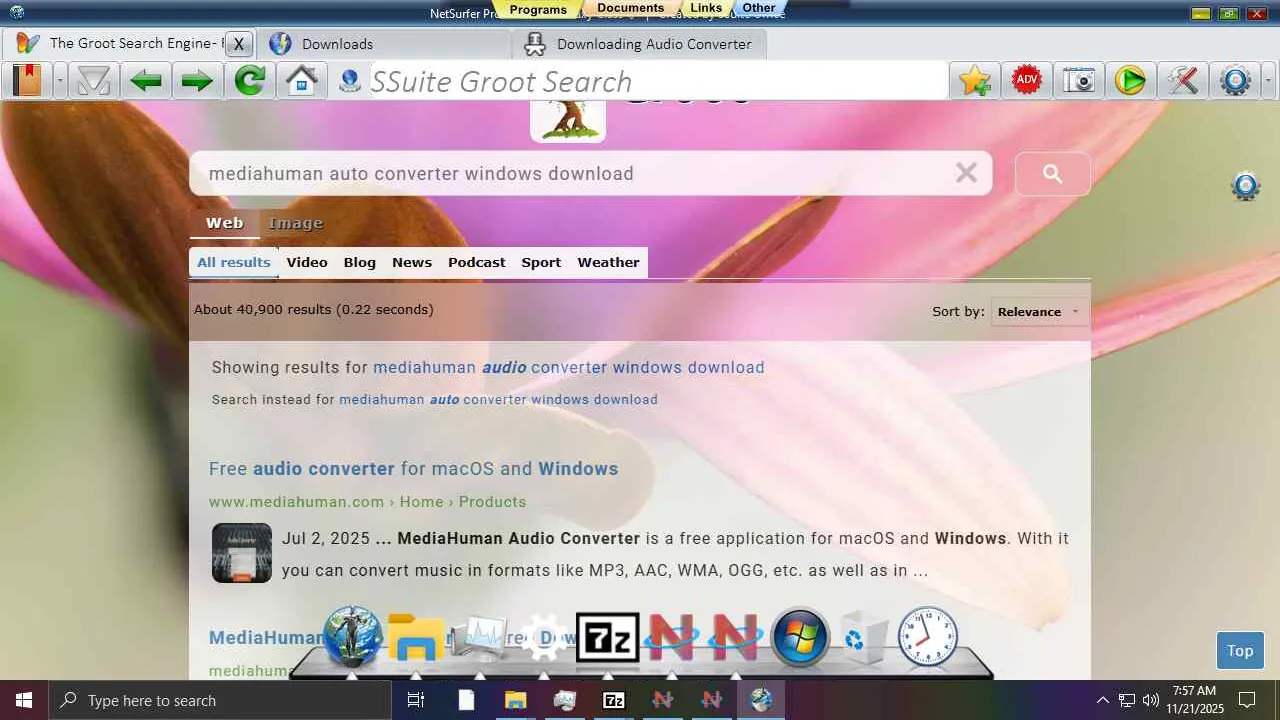Open the Sort by Relevance dropdown
The height and width of the screenshot is (720, 1280).
(x=1039, y=311)
